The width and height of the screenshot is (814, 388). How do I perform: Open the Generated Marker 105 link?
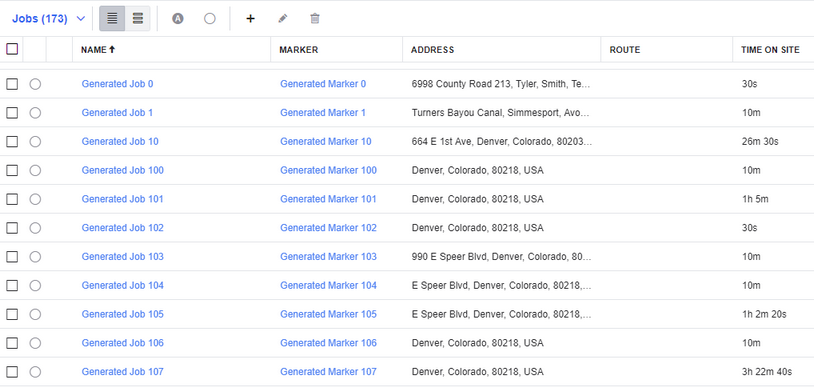pyautogui.click(x=329, y=314)
